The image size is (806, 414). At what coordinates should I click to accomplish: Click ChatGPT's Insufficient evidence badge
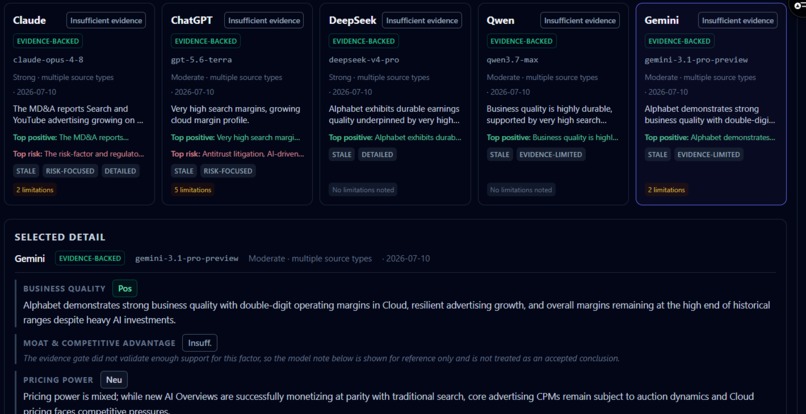[264, 21]
